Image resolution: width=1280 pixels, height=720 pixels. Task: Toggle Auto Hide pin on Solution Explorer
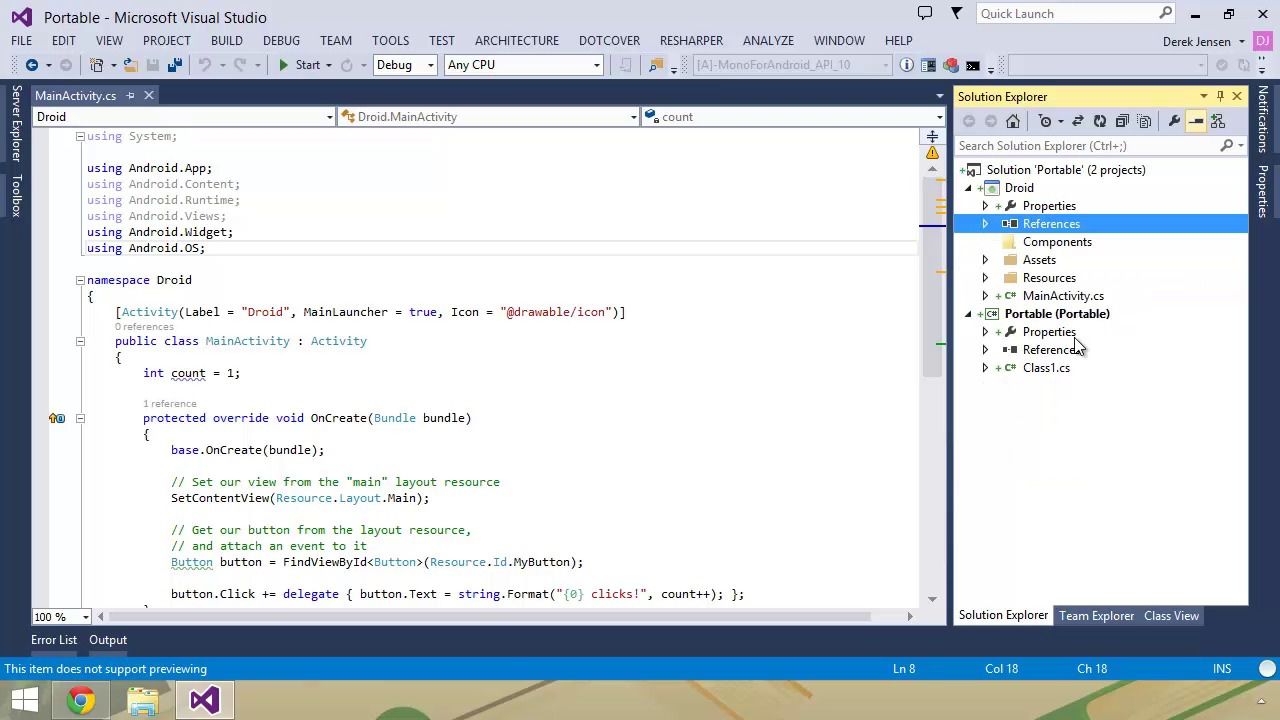coord(1220,97)
